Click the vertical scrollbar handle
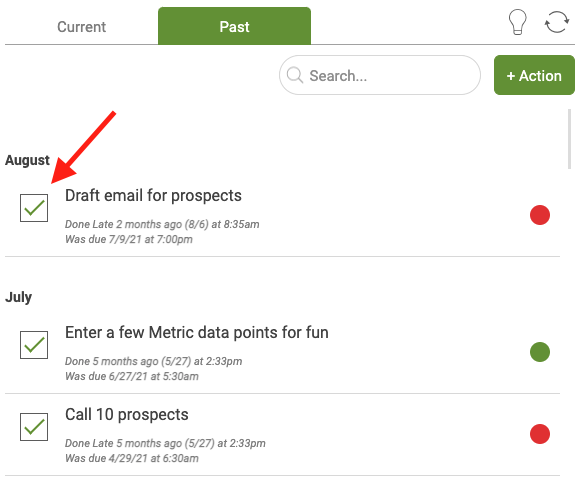Image resolution: width=580 pixels, height=481 pixels. point(569,139)
